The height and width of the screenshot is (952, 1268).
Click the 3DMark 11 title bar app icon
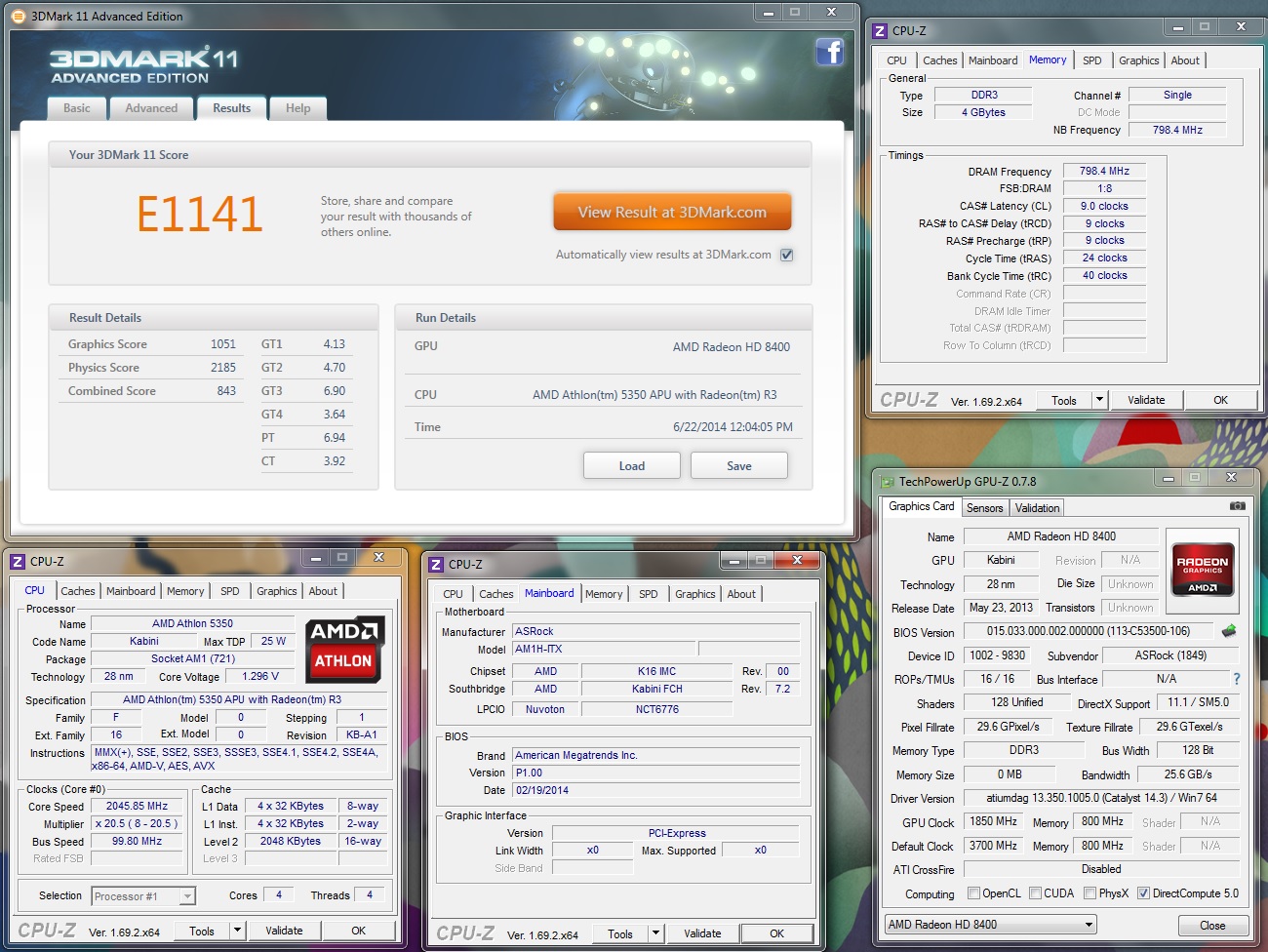coord(19,16)
